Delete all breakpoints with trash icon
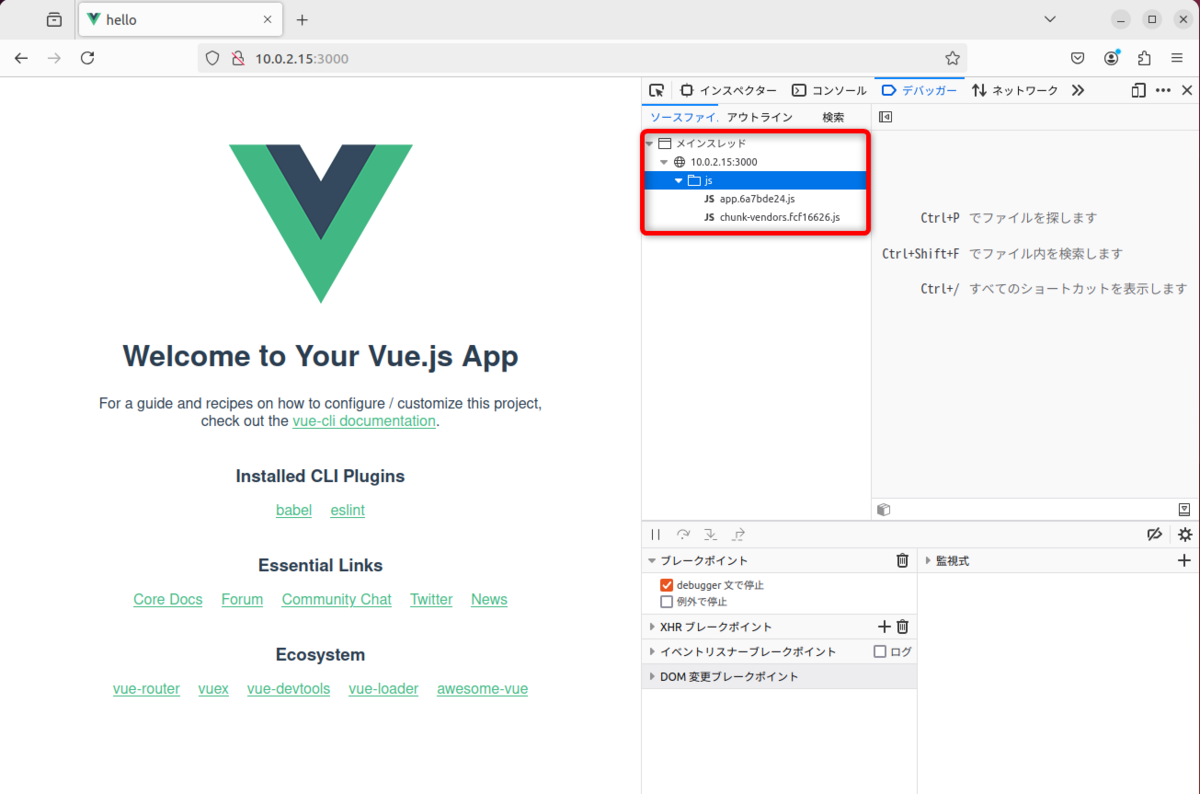Image resolution: width=1200 pixels, height=794 pixels. pos(902,561)
